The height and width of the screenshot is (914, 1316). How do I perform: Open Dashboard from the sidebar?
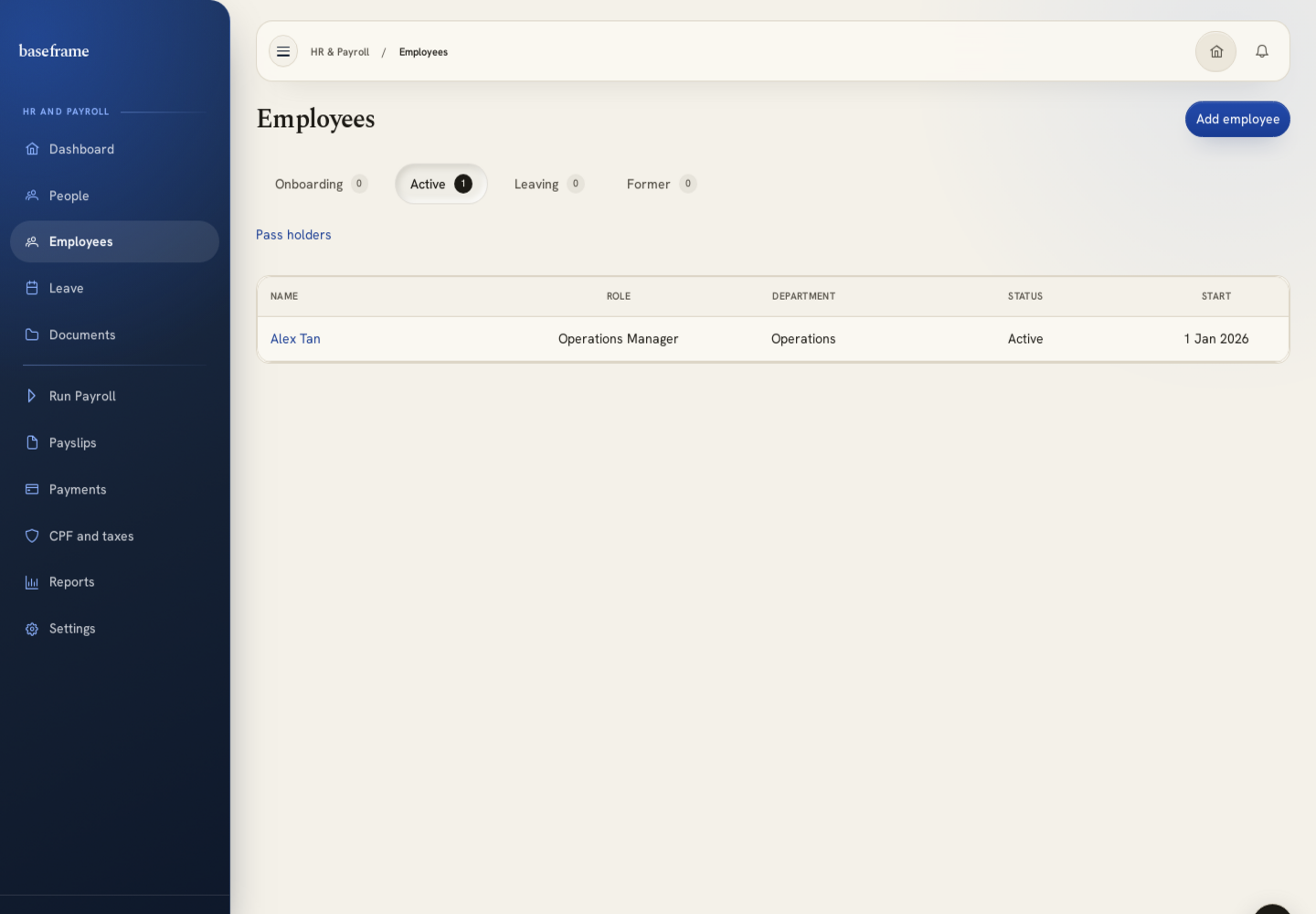81,149
